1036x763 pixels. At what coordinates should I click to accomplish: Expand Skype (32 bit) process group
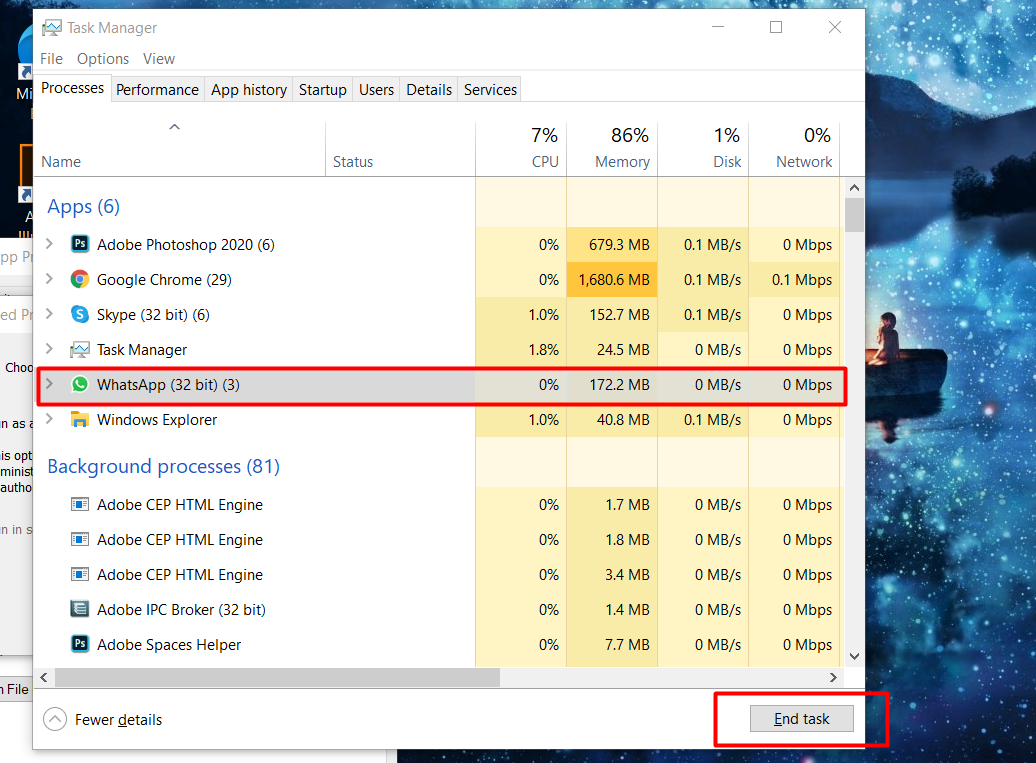pos(50,314)
